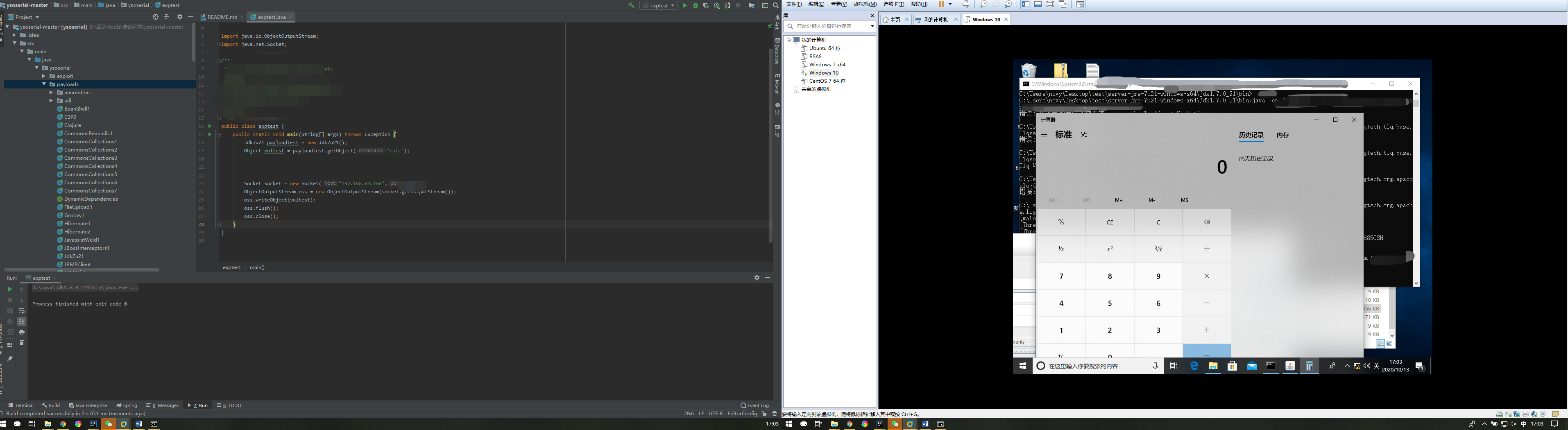1568x430 pixels.
Task: Click the calculator number 7 key
Action: coord(1061,276)
